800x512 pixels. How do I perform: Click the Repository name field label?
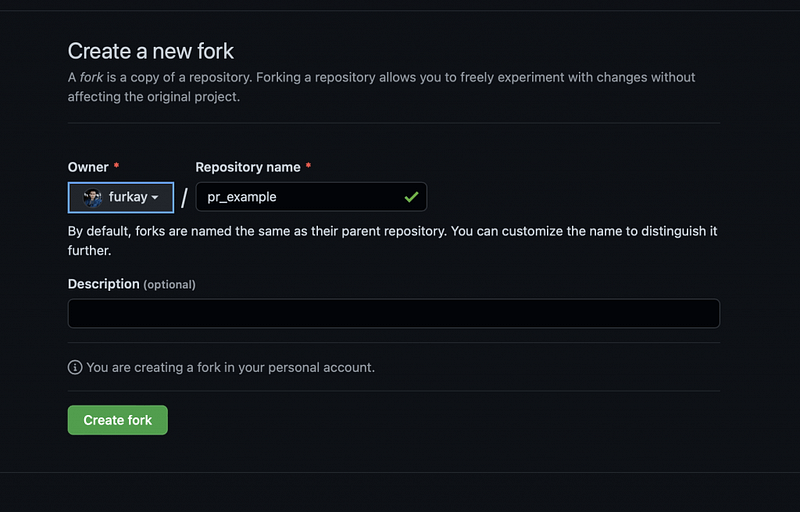[x=249, y=167]
